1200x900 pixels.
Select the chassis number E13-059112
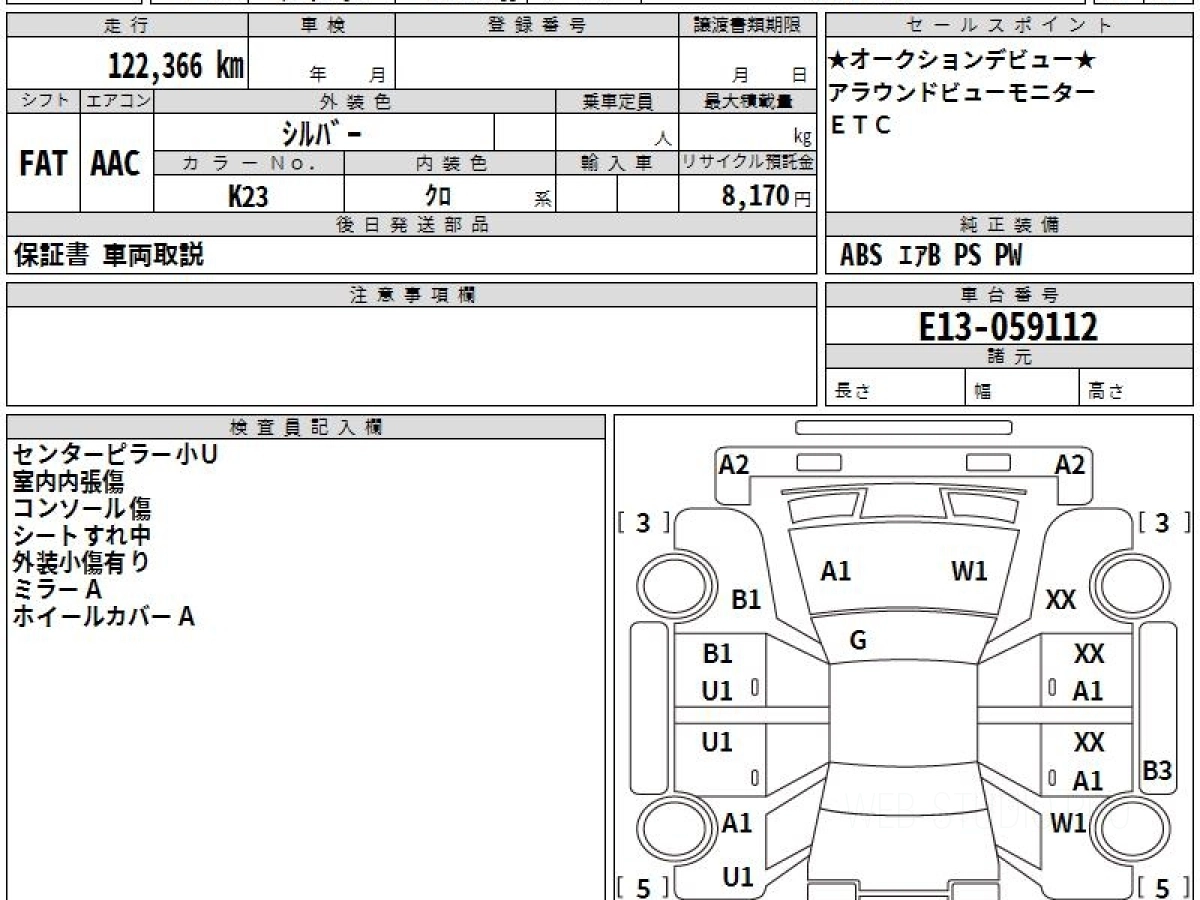coord(1009,326)
